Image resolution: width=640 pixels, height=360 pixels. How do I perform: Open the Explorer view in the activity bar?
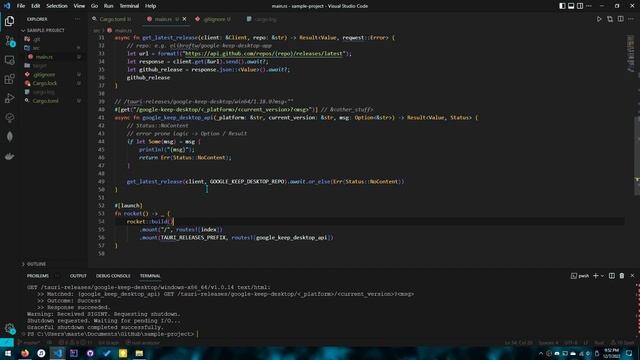coord(9,21)
